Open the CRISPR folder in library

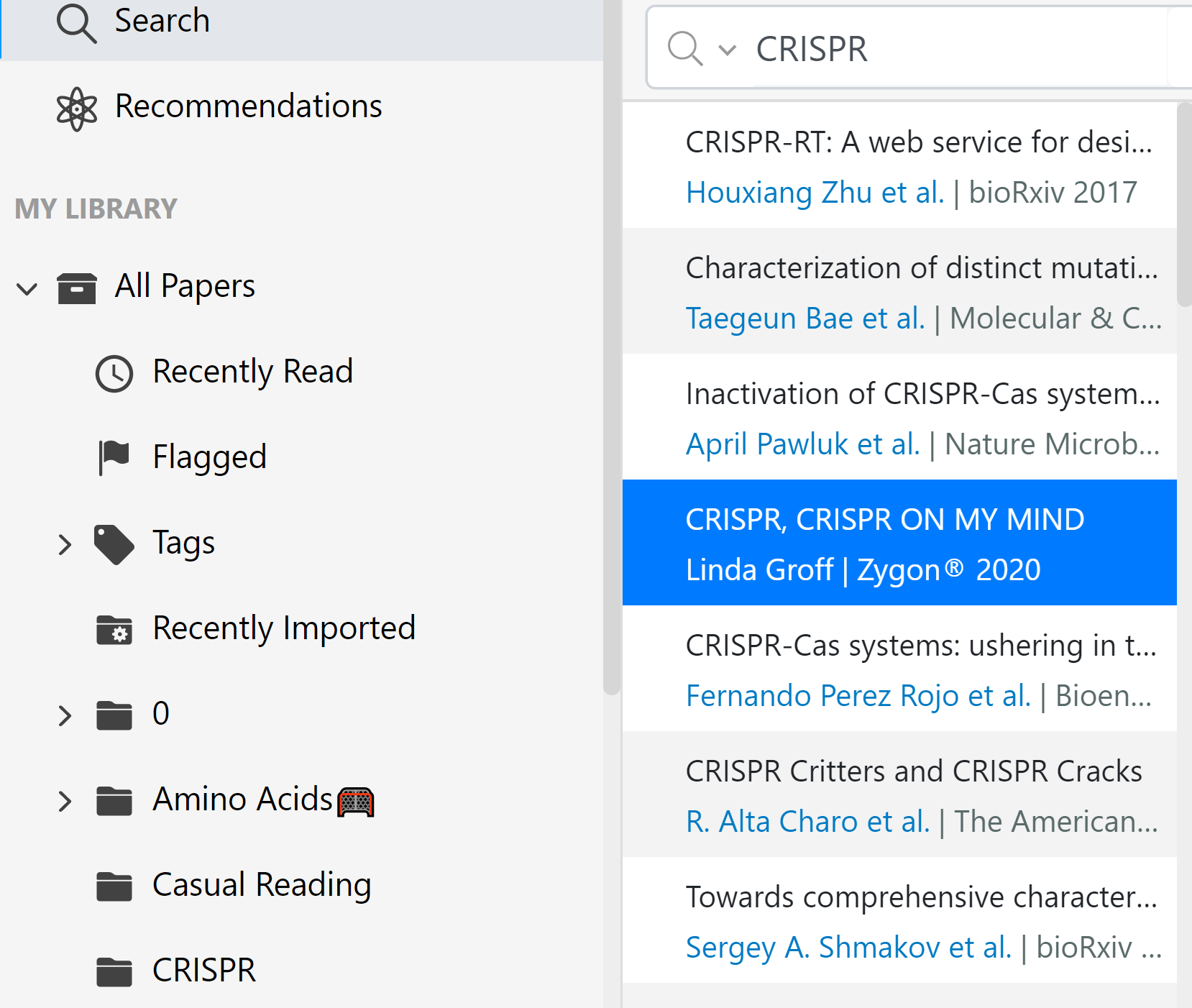204,971
